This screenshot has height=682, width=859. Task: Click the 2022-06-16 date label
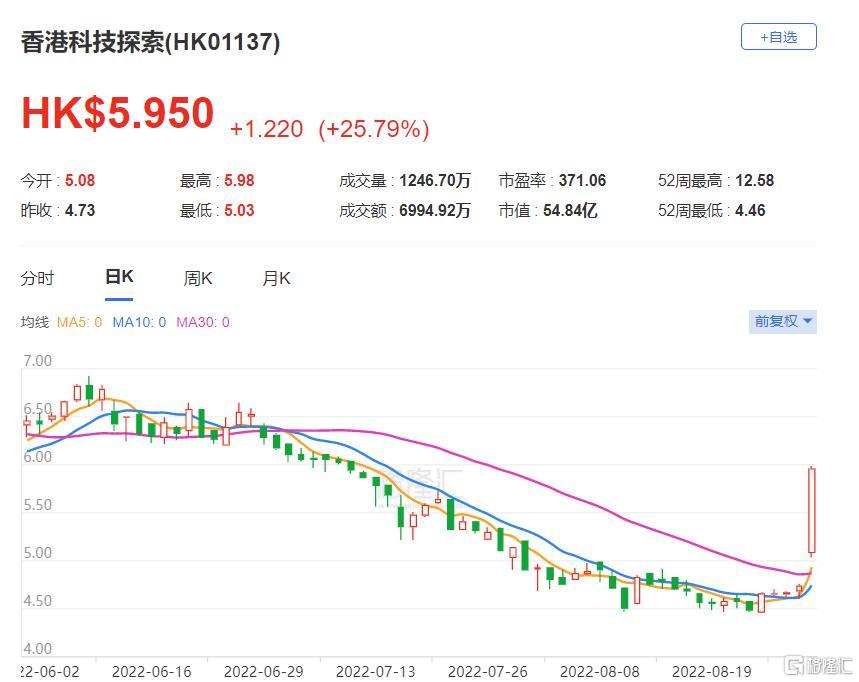[x=152, y=672]
